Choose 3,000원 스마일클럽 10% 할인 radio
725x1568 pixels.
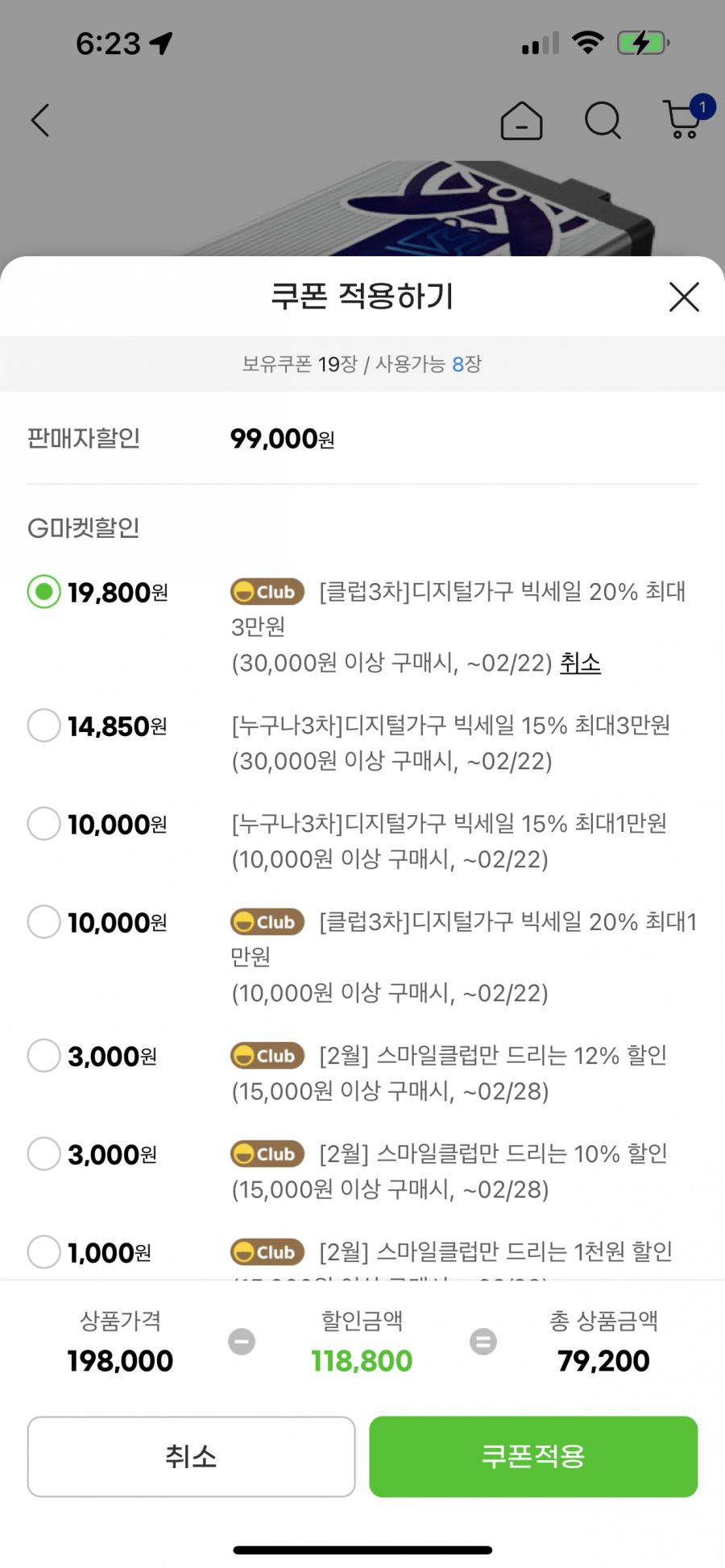[x=44, y=1154]
